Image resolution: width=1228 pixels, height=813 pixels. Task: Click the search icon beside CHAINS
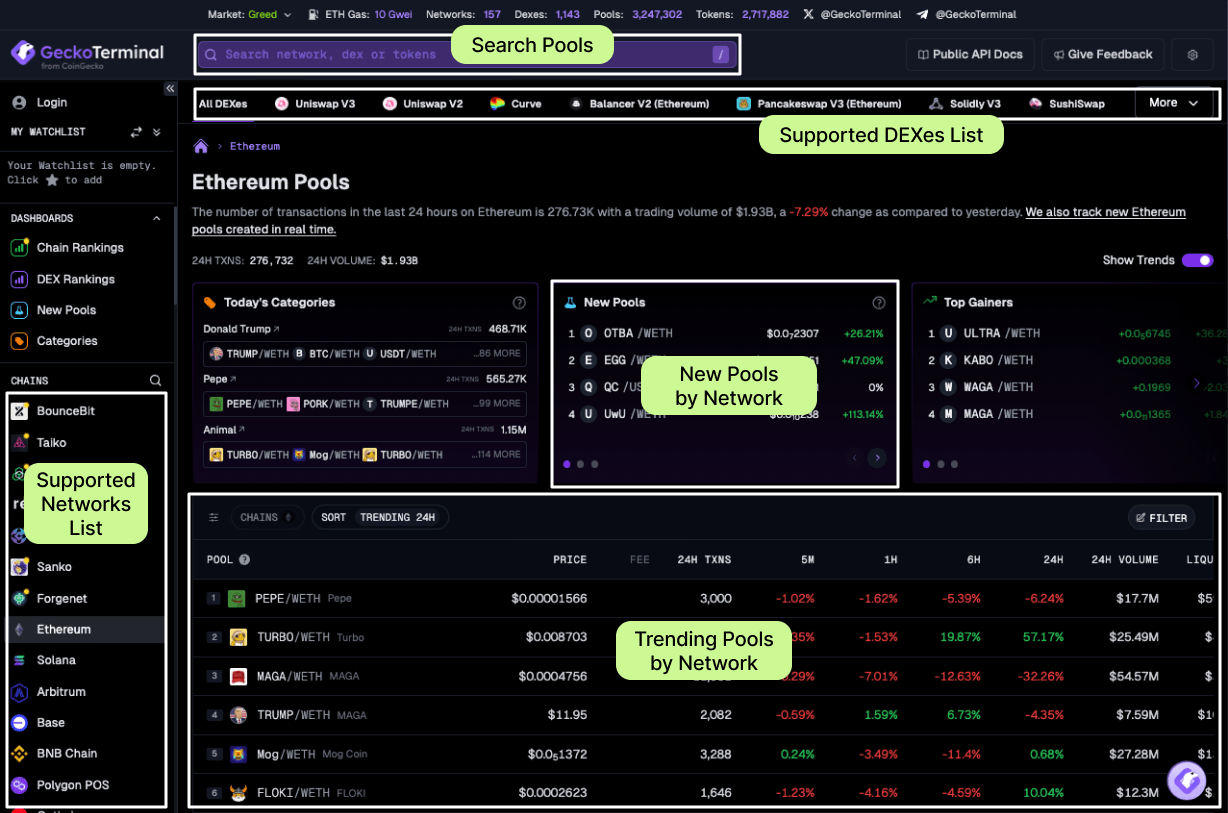[155, 381]
